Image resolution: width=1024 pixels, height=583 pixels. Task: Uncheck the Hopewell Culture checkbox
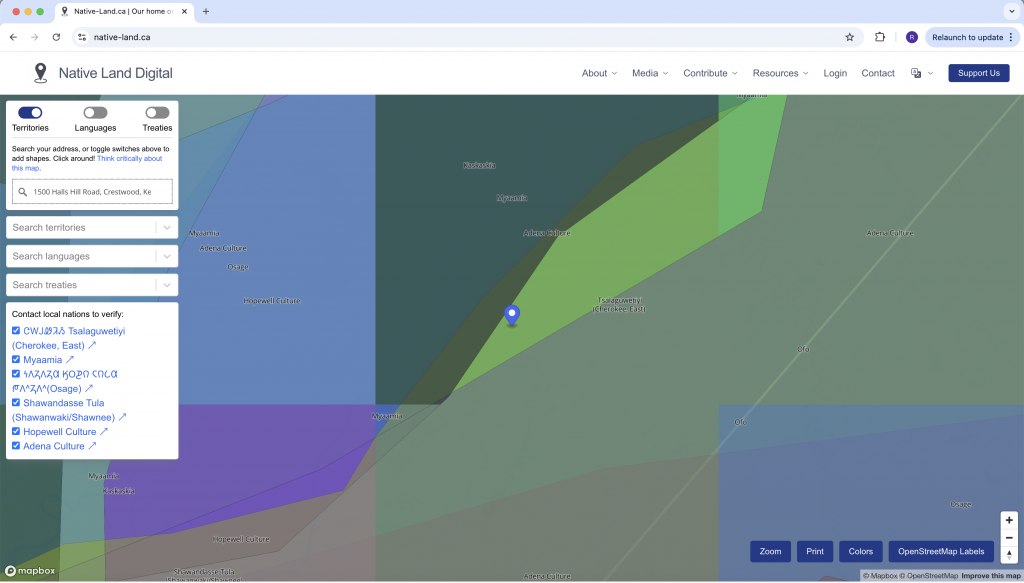pos(16,431)
